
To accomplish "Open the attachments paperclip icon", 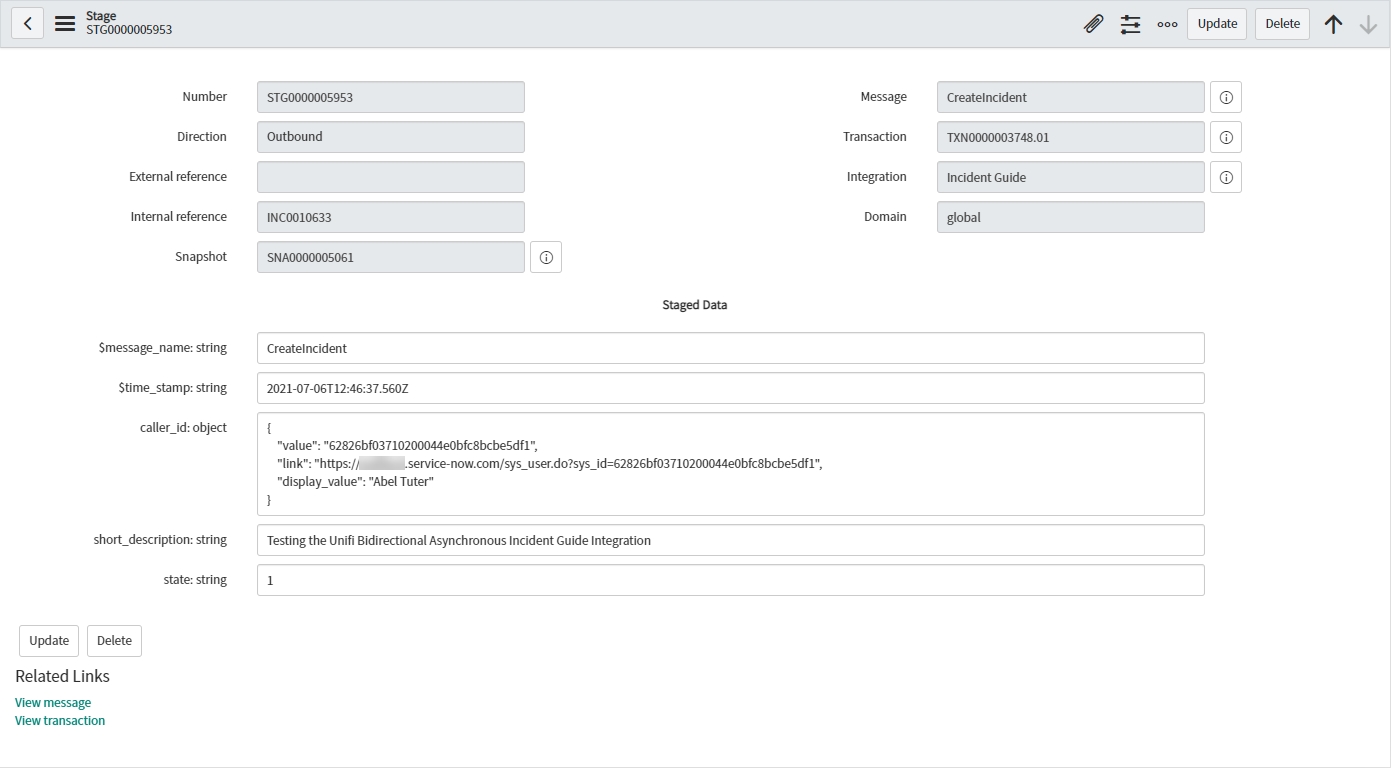I will (x=1093, y=24).
